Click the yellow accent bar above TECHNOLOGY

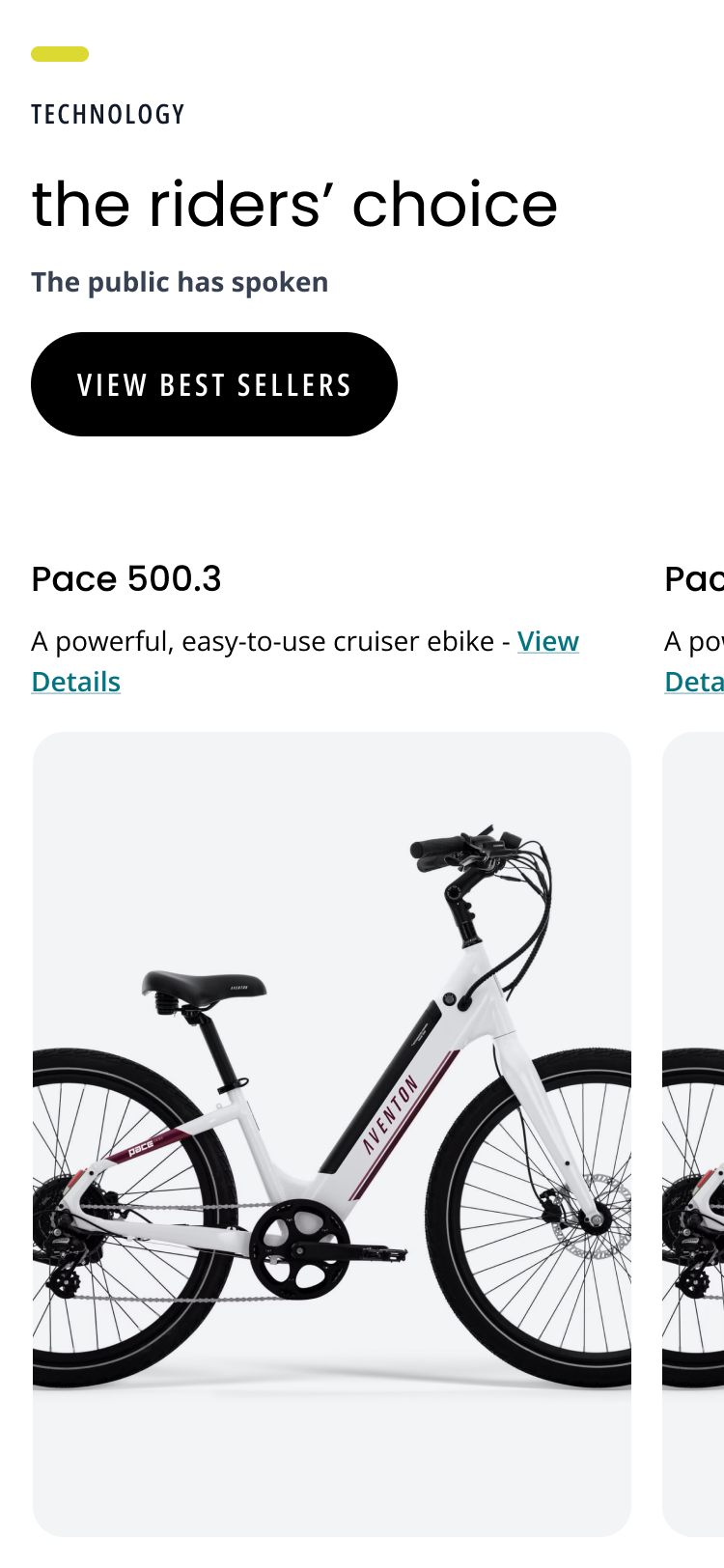(x=60, y=54)
